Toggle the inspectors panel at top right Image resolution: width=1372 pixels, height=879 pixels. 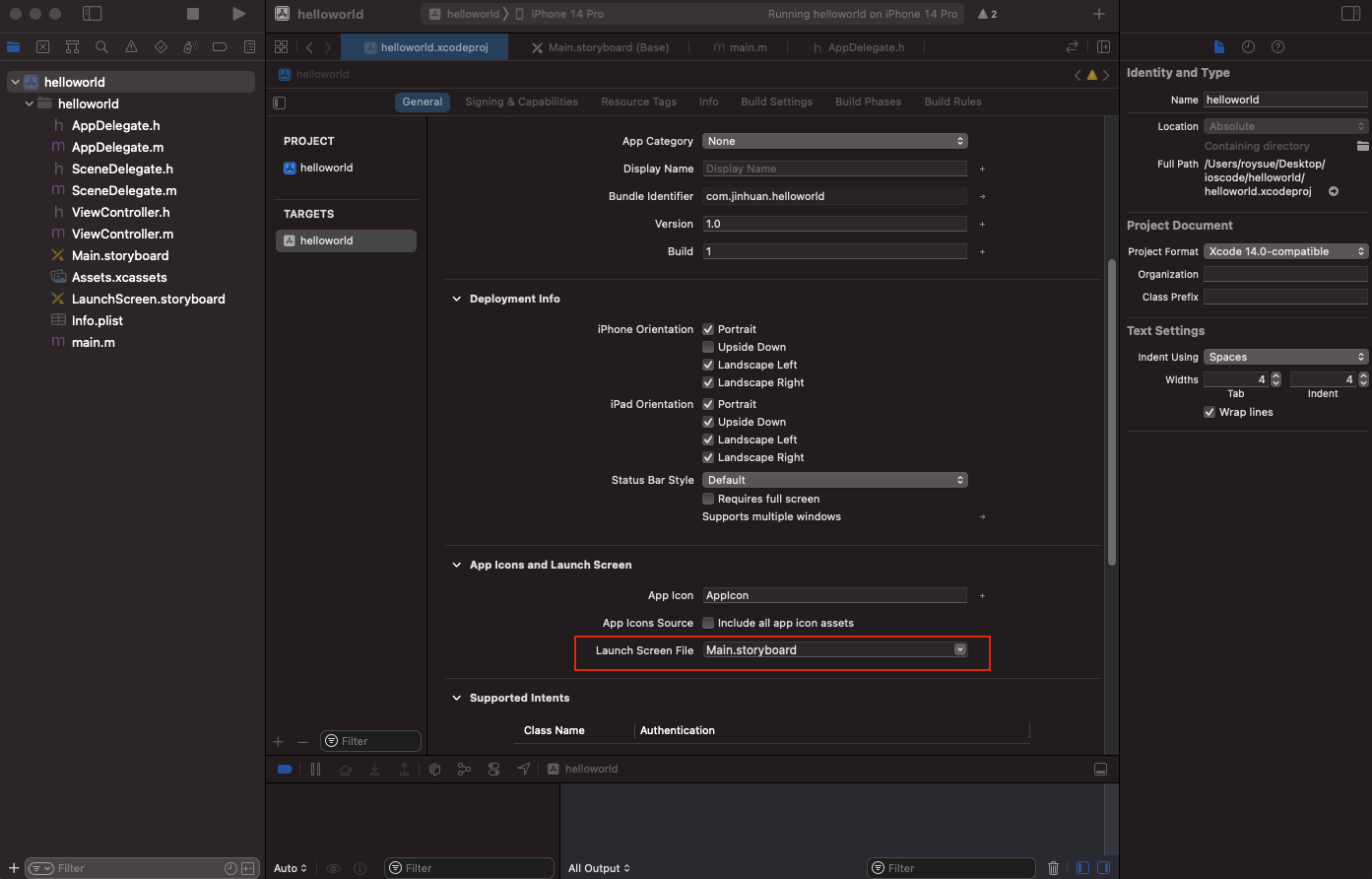[x=1350, y=14]
